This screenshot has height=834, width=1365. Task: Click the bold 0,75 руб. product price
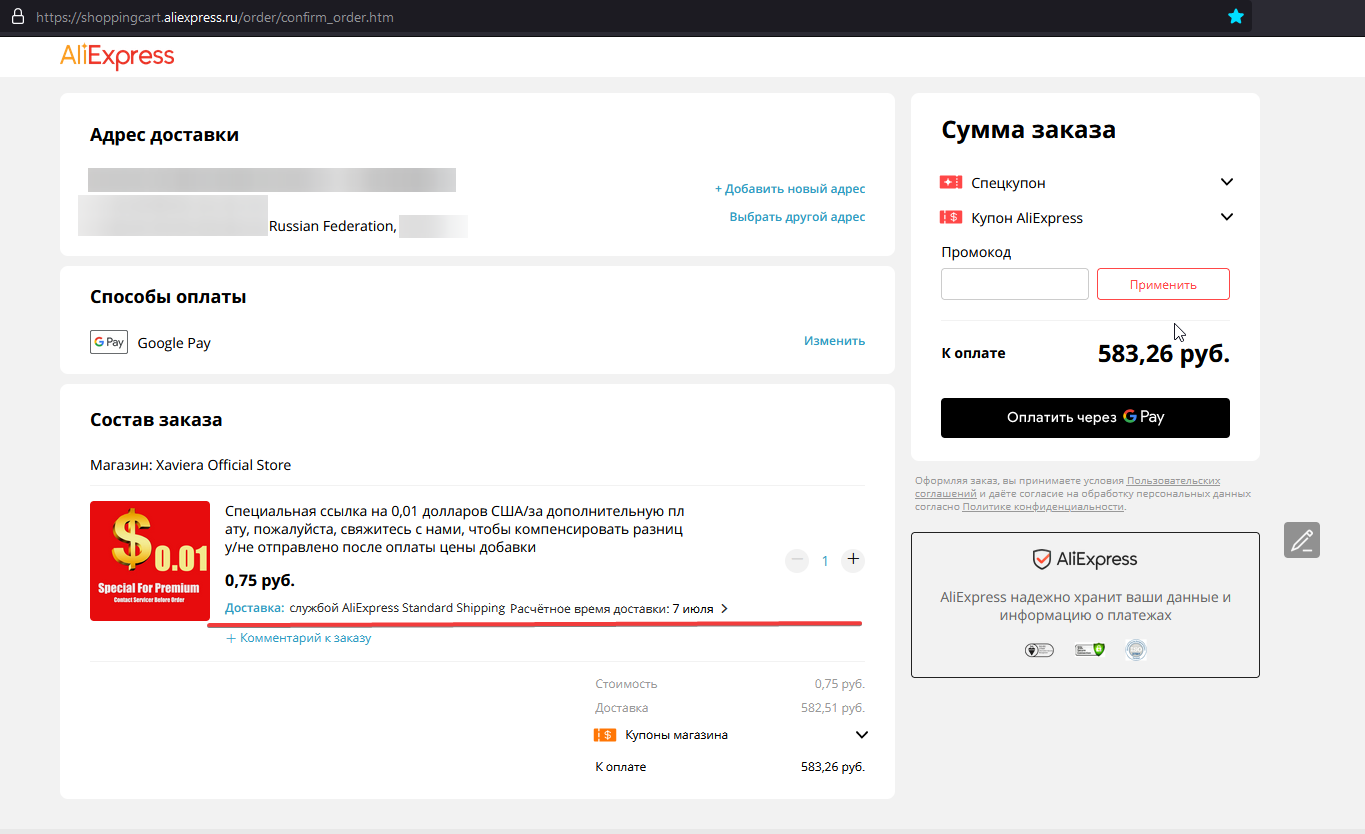[260, 580]
